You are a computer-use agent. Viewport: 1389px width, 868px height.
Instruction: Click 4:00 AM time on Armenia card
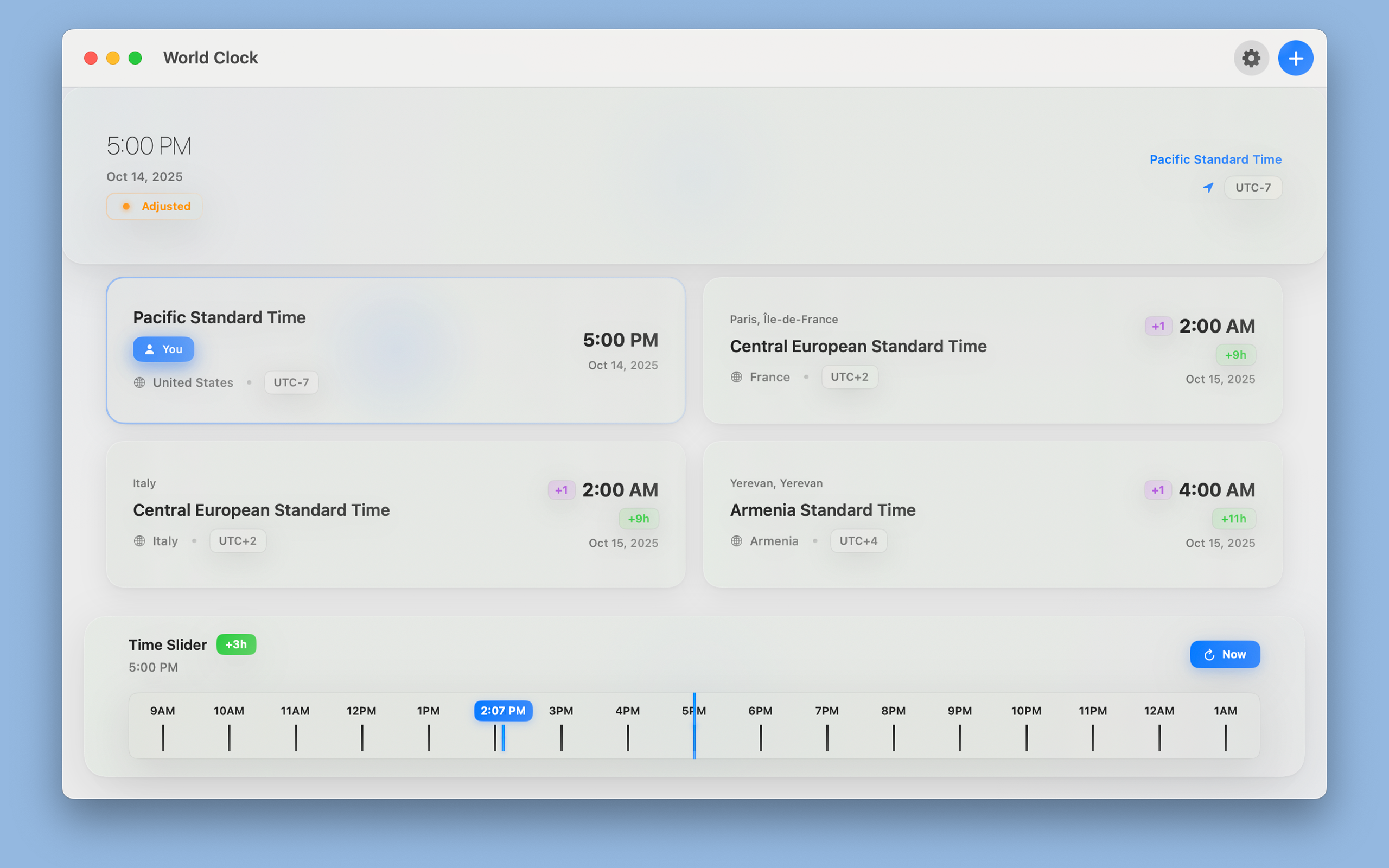(1217, 490)
